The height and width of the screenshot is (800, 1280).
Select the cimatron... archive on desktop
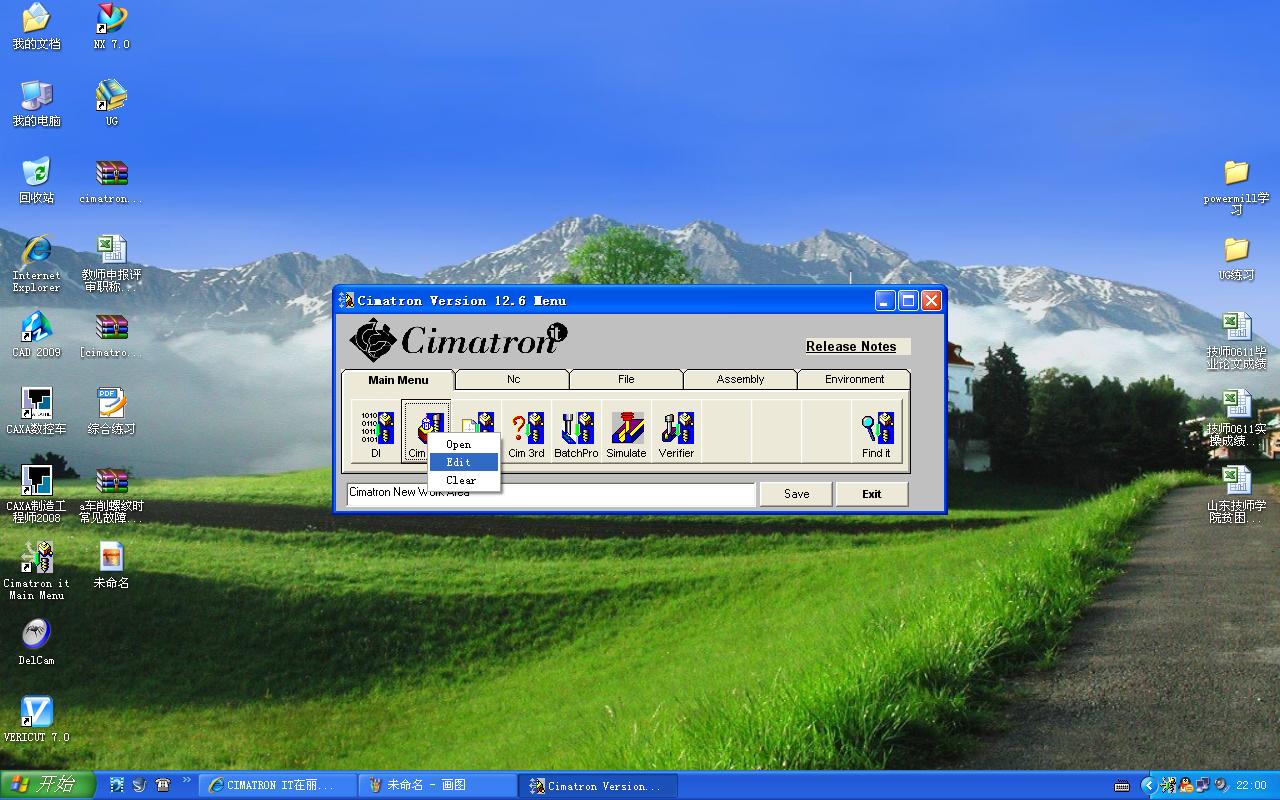point(111,180)
